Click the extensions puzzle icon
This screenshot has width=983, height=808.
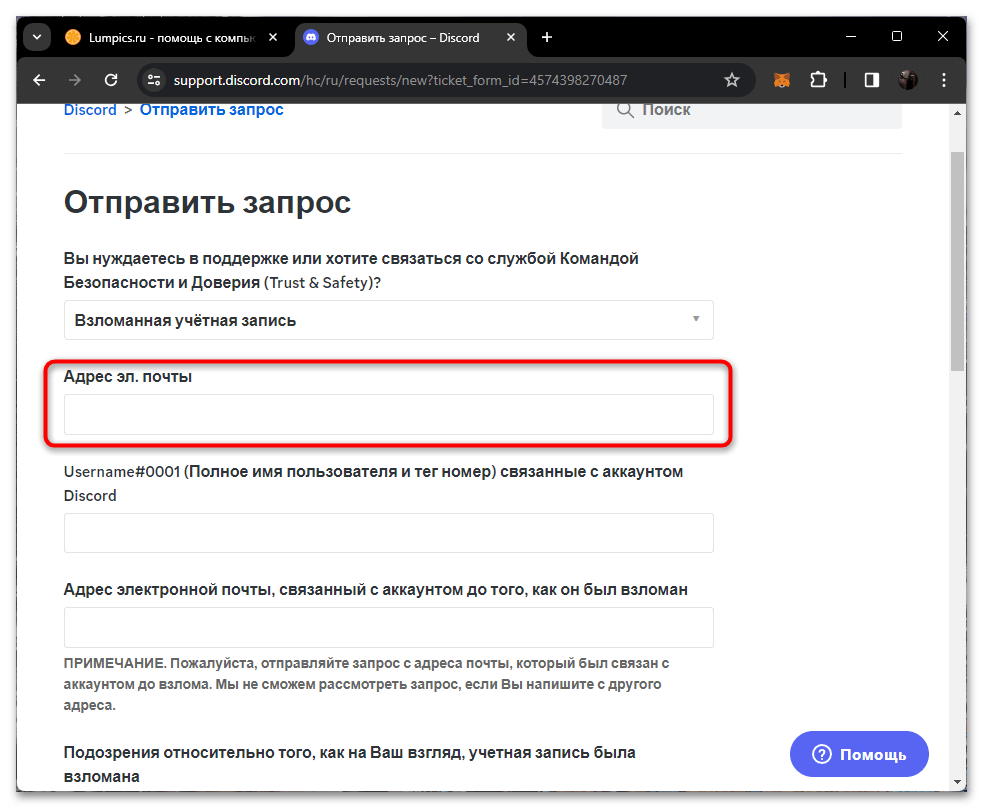pyautogui.click(x=820, y=79)
